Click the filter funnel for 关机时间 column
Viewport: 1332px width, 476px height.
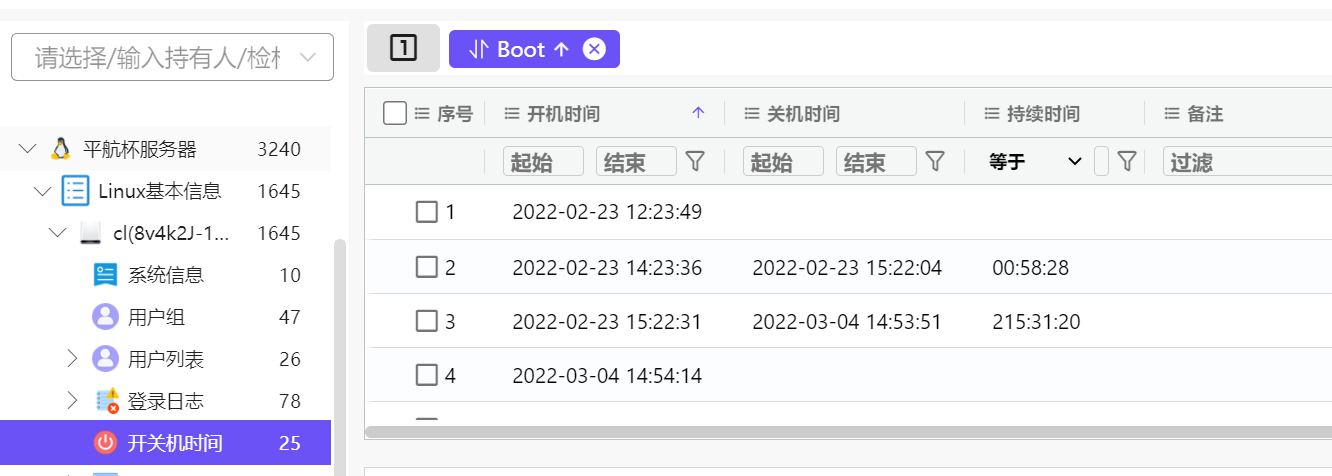[935, 161]
